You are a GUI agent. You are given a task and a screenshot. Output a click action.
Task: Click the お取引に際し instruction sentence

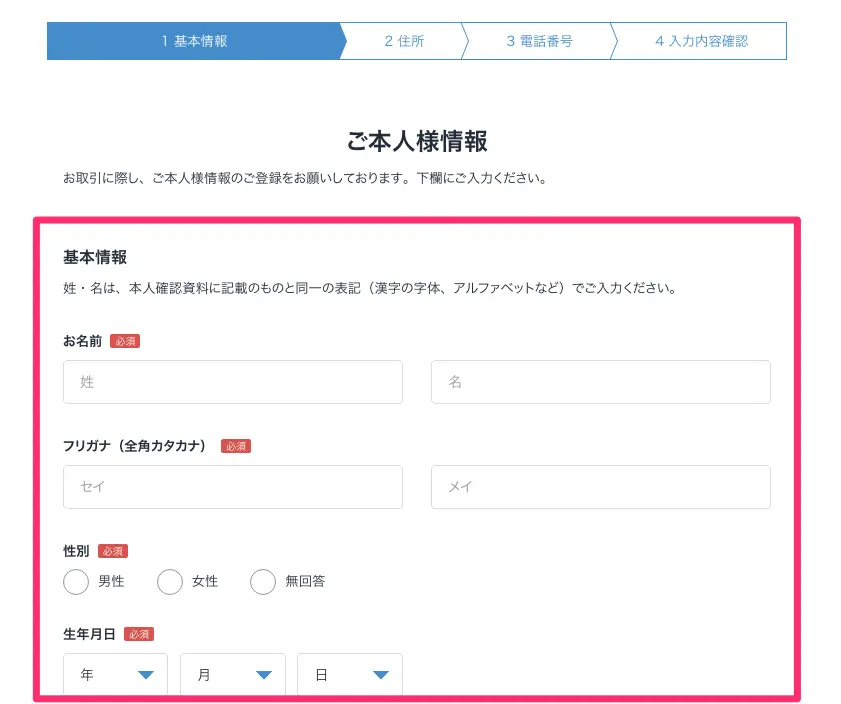(x=305, y=178)
